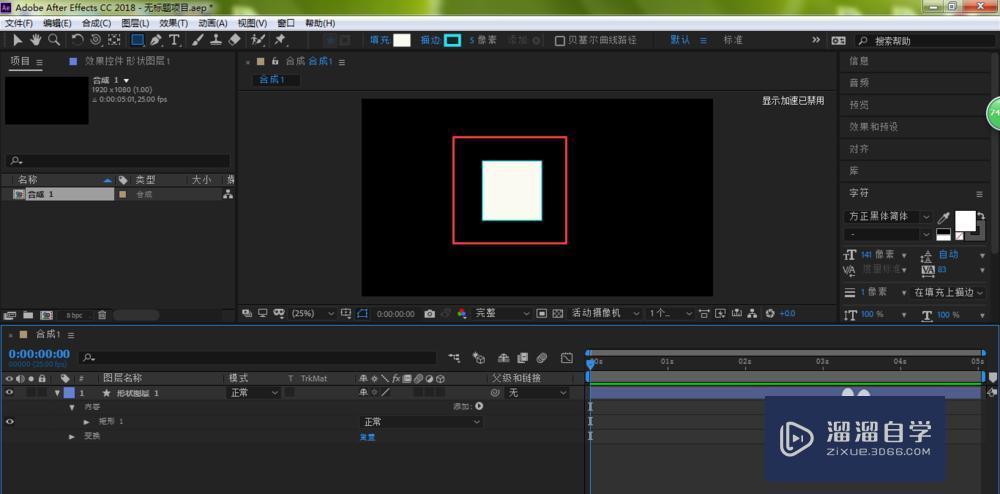Image resolution: width=1000 pixels, height=494 pixels.
Task: Toggle visibility of the 矩形 1 group
Action: pos(10,421)
